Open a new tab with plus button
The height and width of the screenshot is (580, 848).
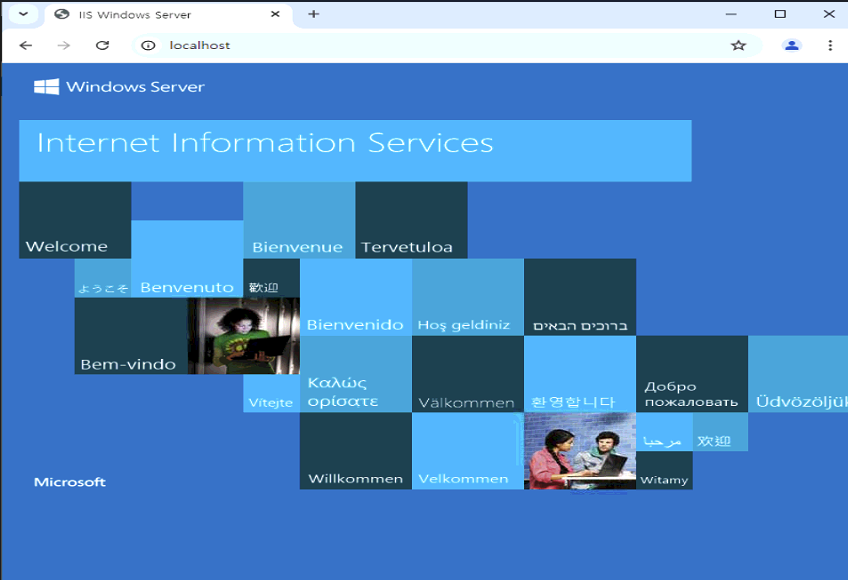[314, 14]
